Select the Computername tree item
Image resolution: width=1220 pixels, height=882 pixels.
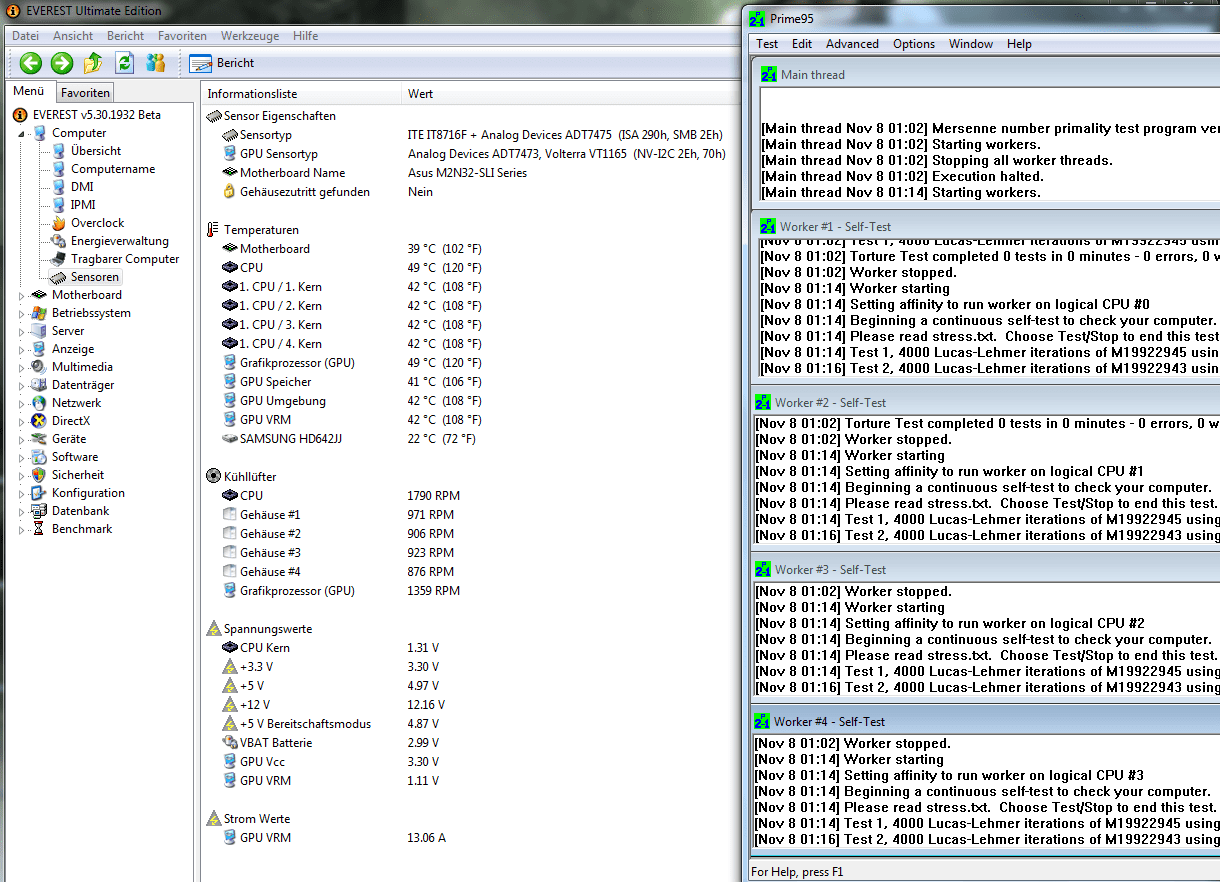pyautogui.click(x=113, y=169)
